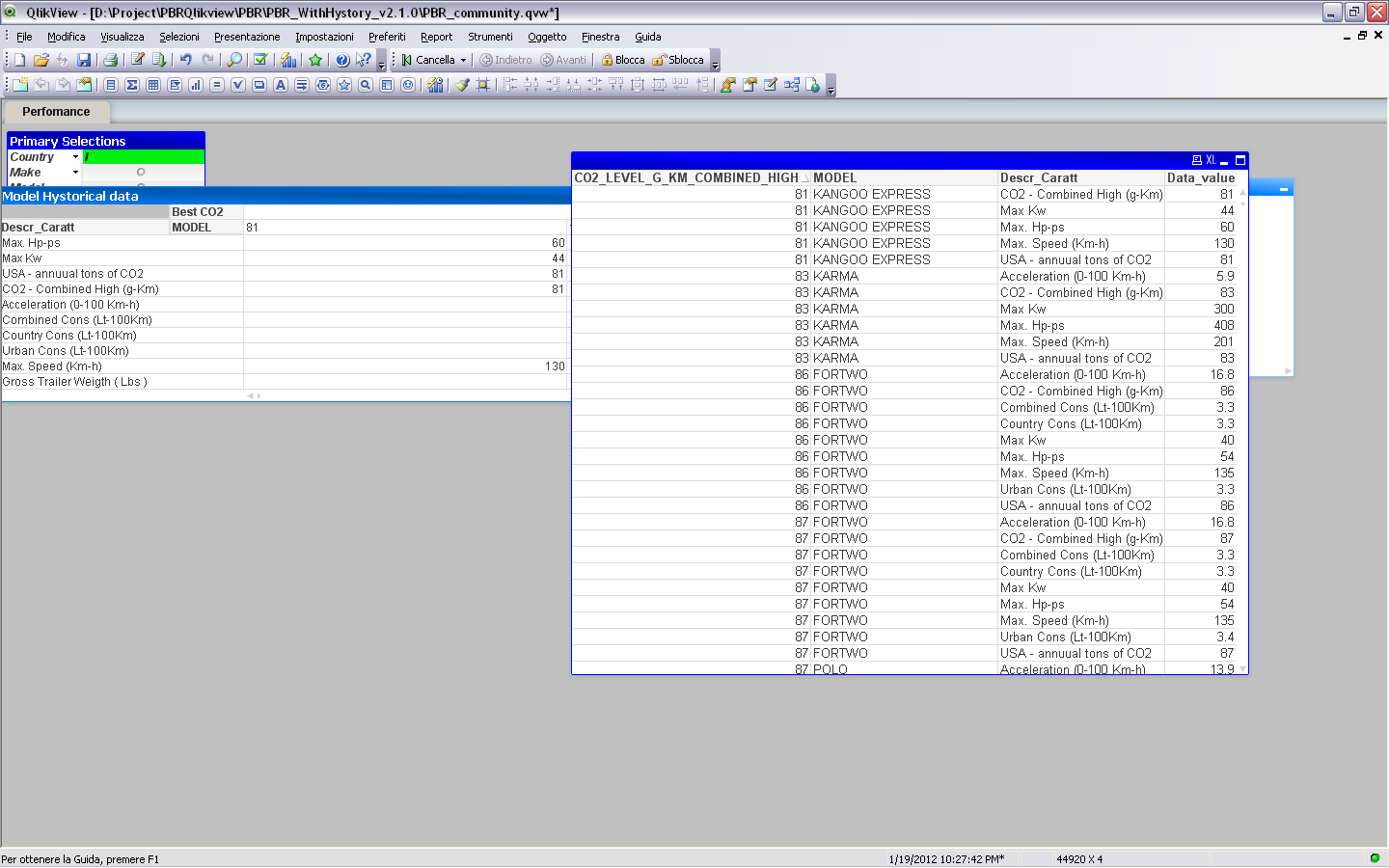
Task: Add a new sheet icon
Action: tap(20, 85)
